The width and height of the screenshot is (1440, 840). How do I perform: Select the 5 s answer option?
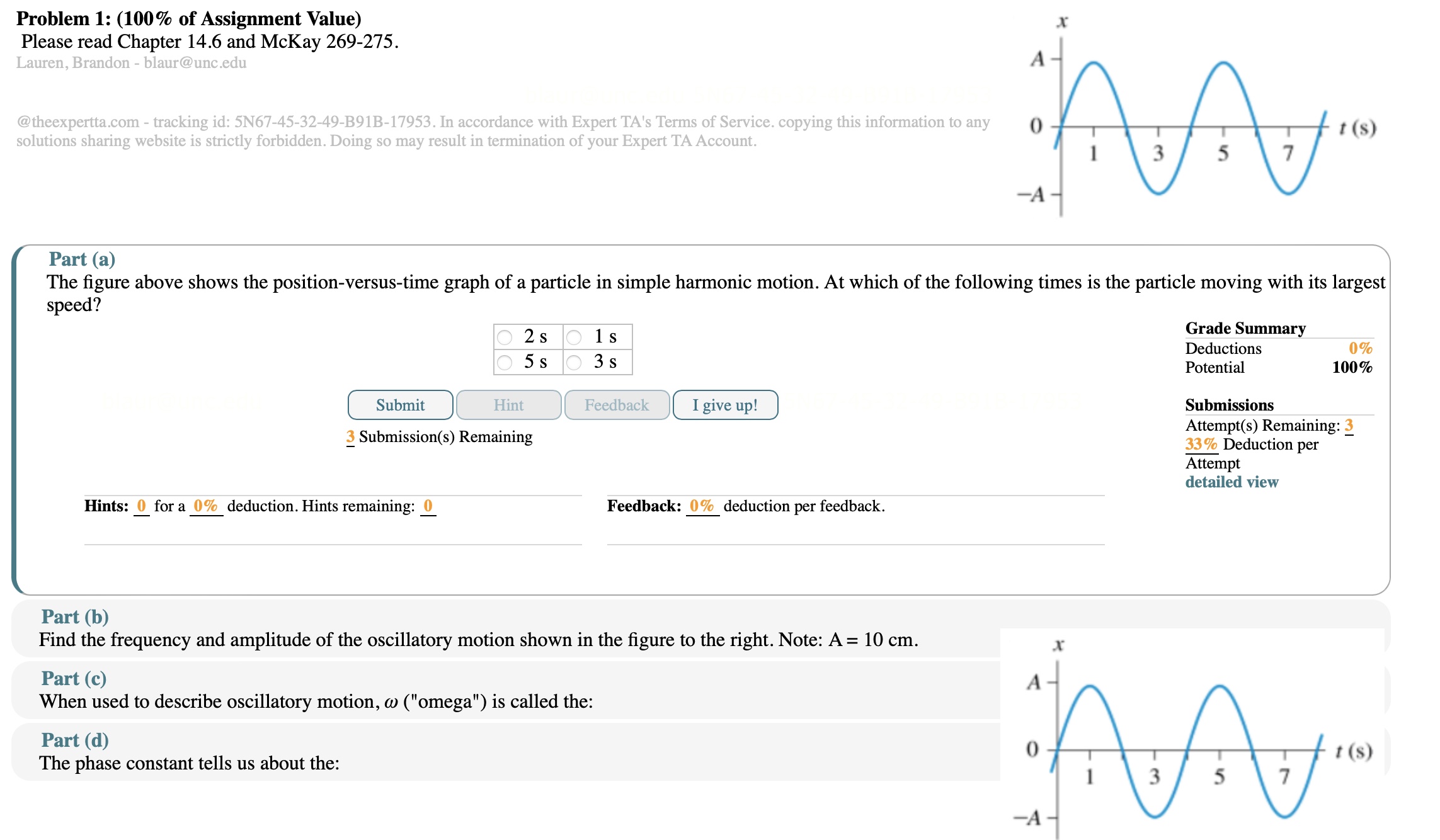coord(505,362)
